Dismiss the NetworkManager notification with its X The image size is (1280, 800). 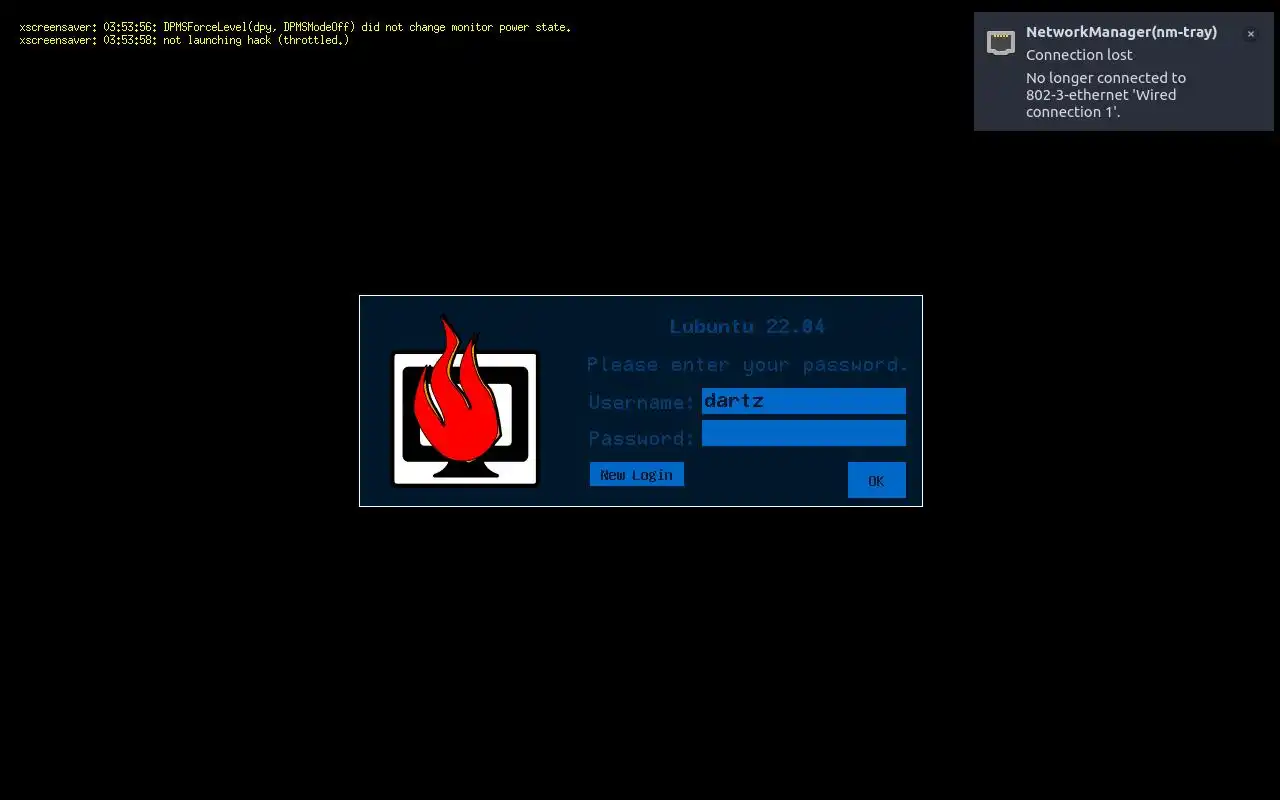point(1250,34)
